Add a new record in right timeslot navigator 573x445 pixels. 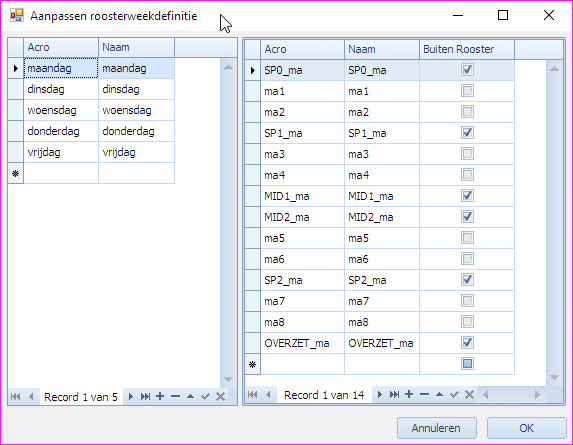[409, 394]
